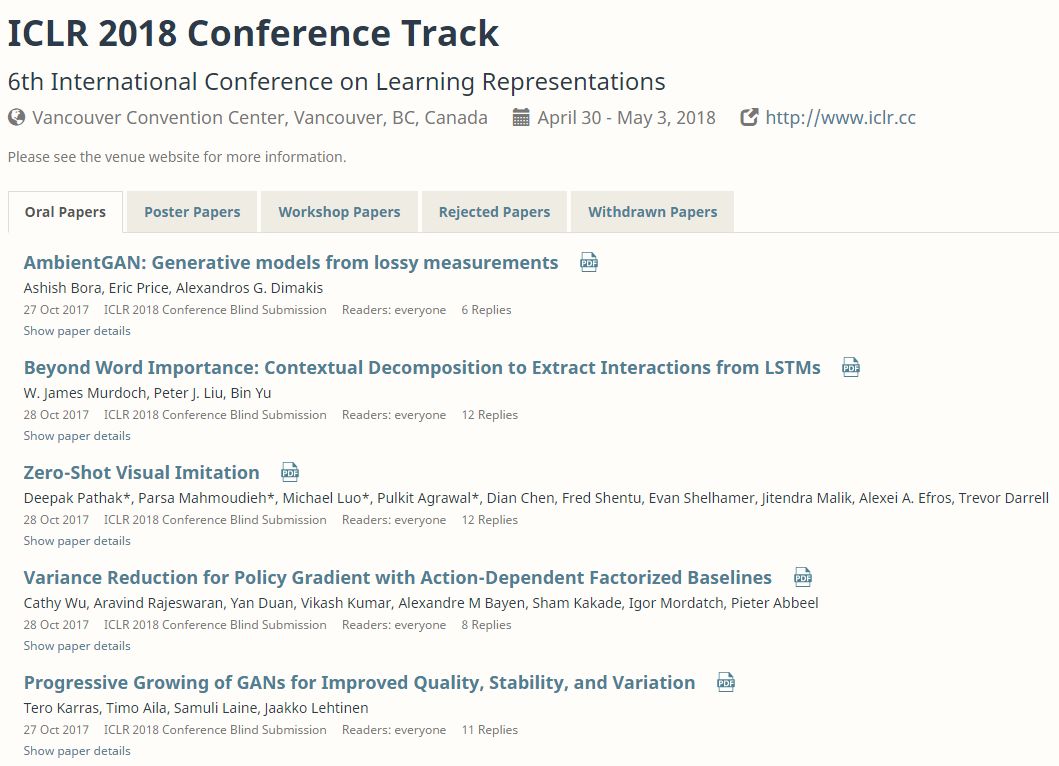Click author Yan Duan
Screen dimensions: 1059x766
pos(261,603)
